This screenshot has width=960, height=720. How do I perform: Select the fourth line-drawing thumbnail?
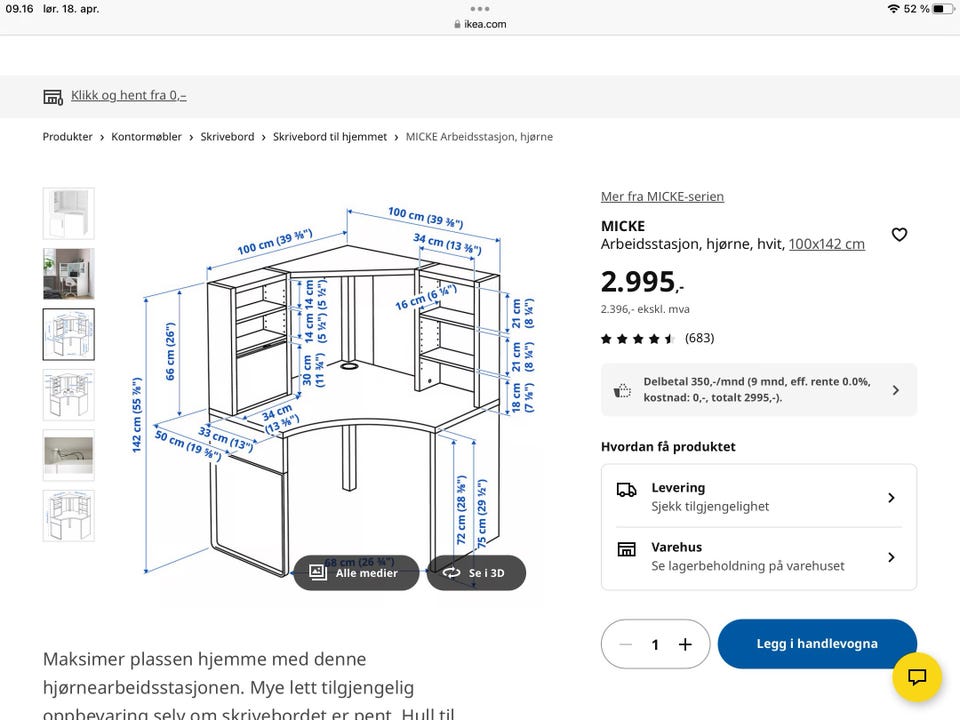point(69,395)
